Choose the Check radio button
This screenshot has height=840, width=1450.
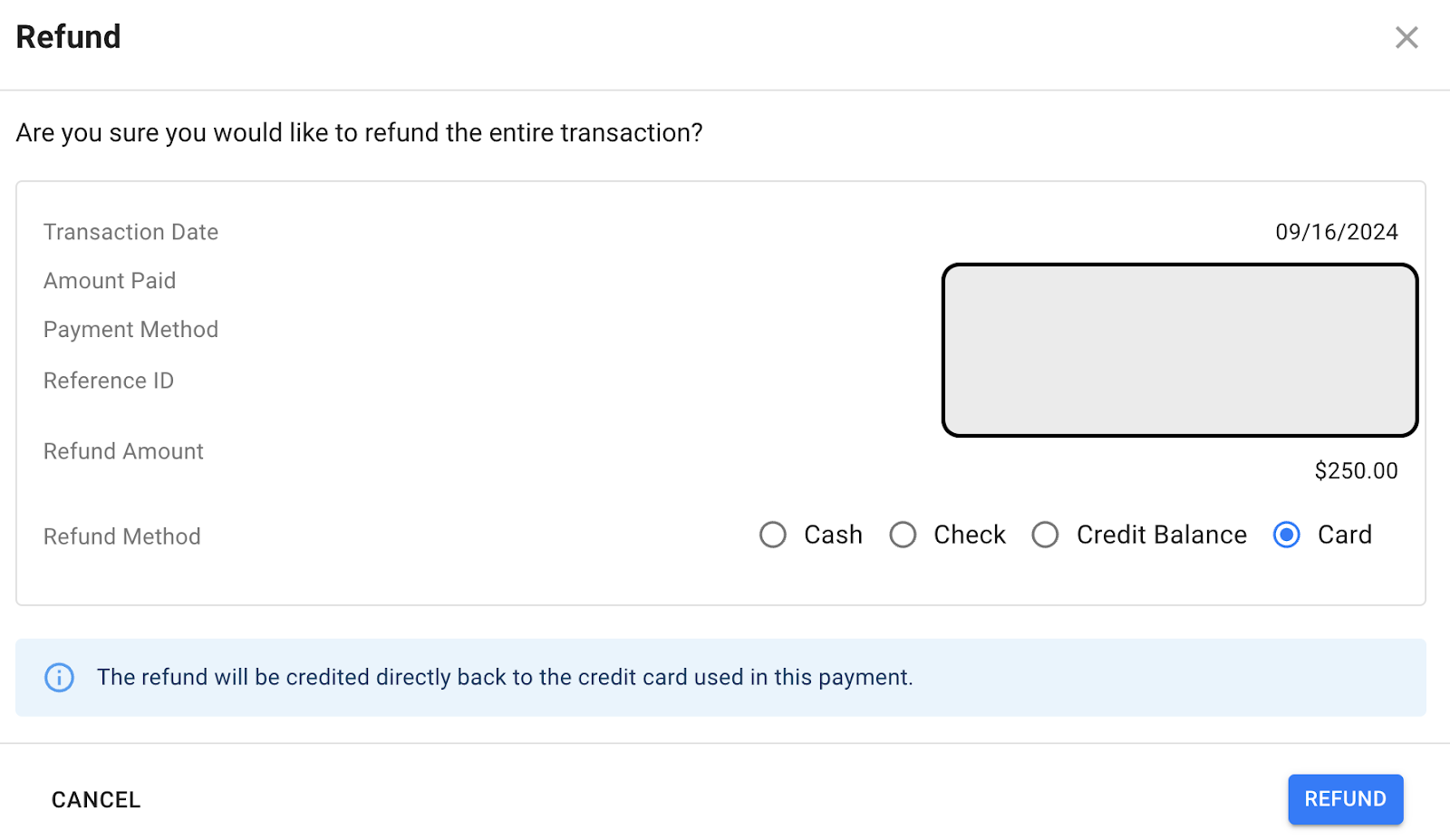903,535
